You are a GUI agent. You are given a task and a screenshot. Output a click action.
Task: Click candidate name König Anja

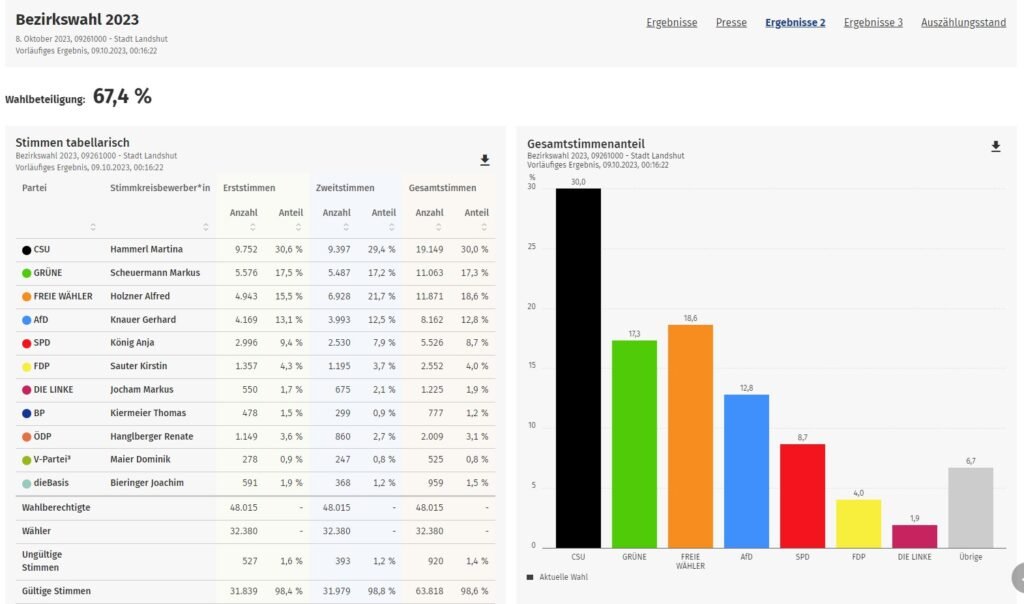point(132,343)
